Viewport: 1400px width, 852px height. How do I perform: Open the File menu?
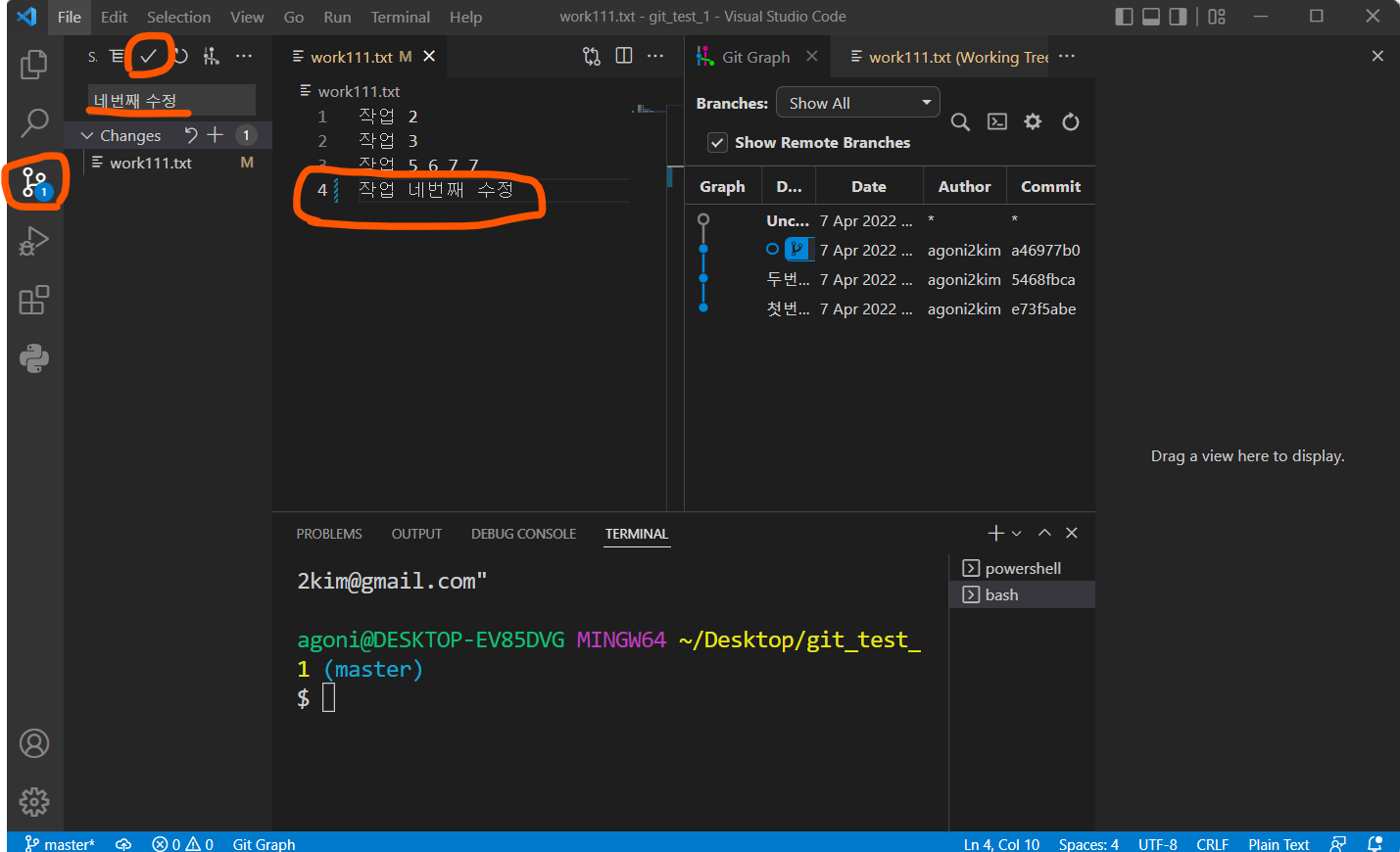point(70,17)
